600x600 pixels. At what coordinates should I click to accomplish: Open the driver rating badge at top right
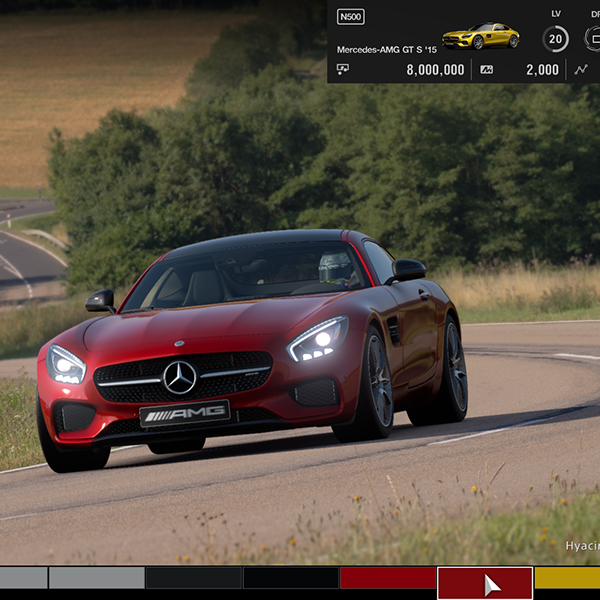tap(594, 39)
